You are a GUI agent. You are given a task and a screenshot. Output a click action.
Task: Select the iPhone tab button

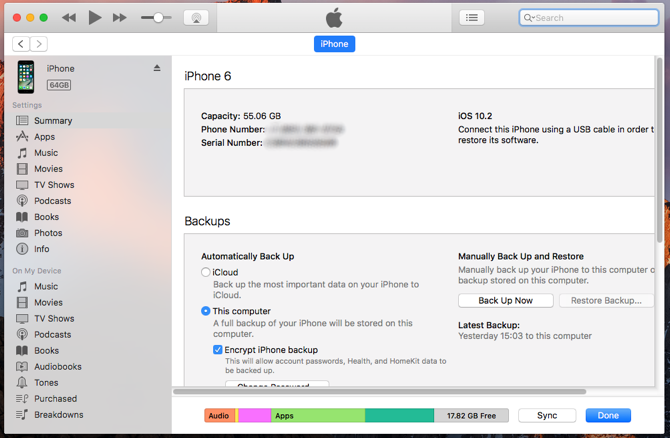(x=334, y=44)
